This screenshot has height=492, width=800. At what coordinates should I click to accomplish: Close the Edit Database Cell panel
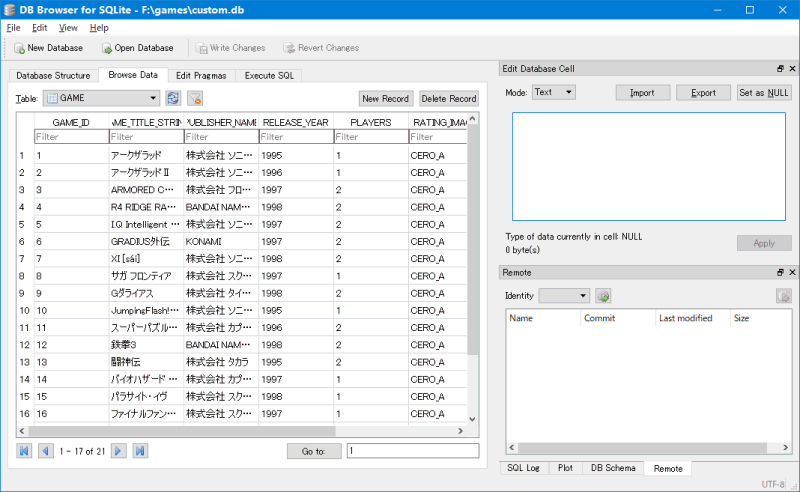[x=792, y=68]
